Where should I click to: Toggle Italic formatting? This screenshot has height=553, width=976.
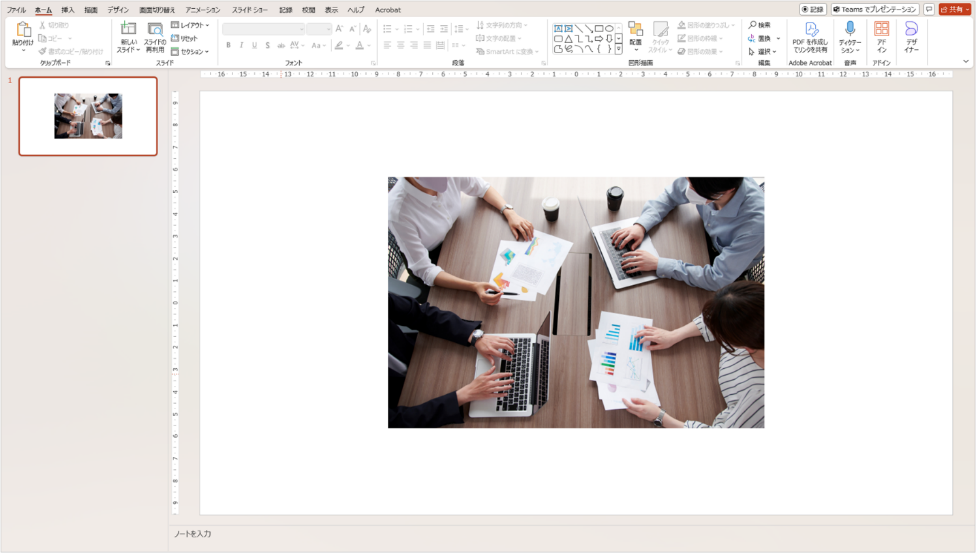point(242,45)
